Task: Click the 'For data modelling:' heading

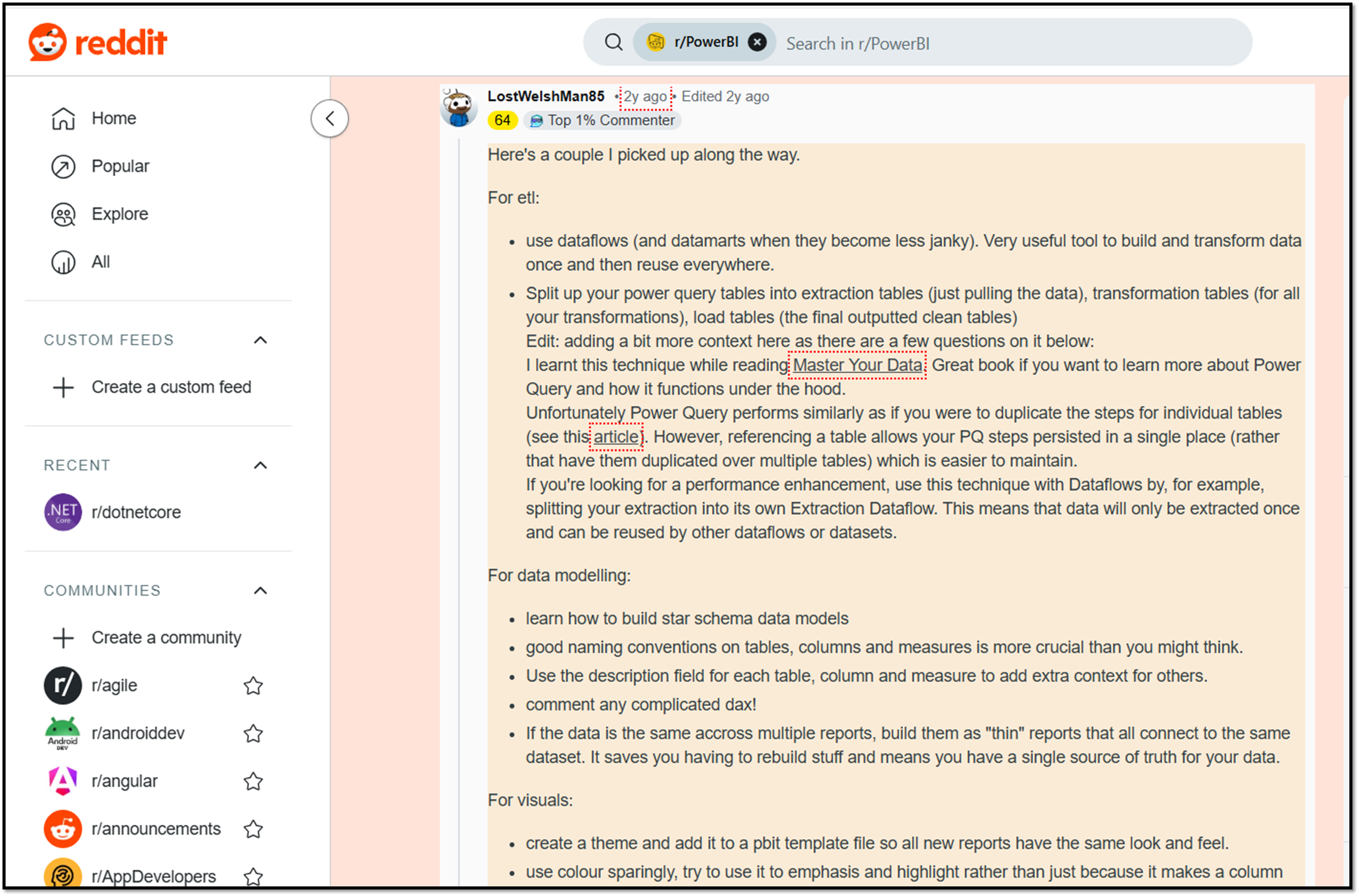Action: point(559,575)
